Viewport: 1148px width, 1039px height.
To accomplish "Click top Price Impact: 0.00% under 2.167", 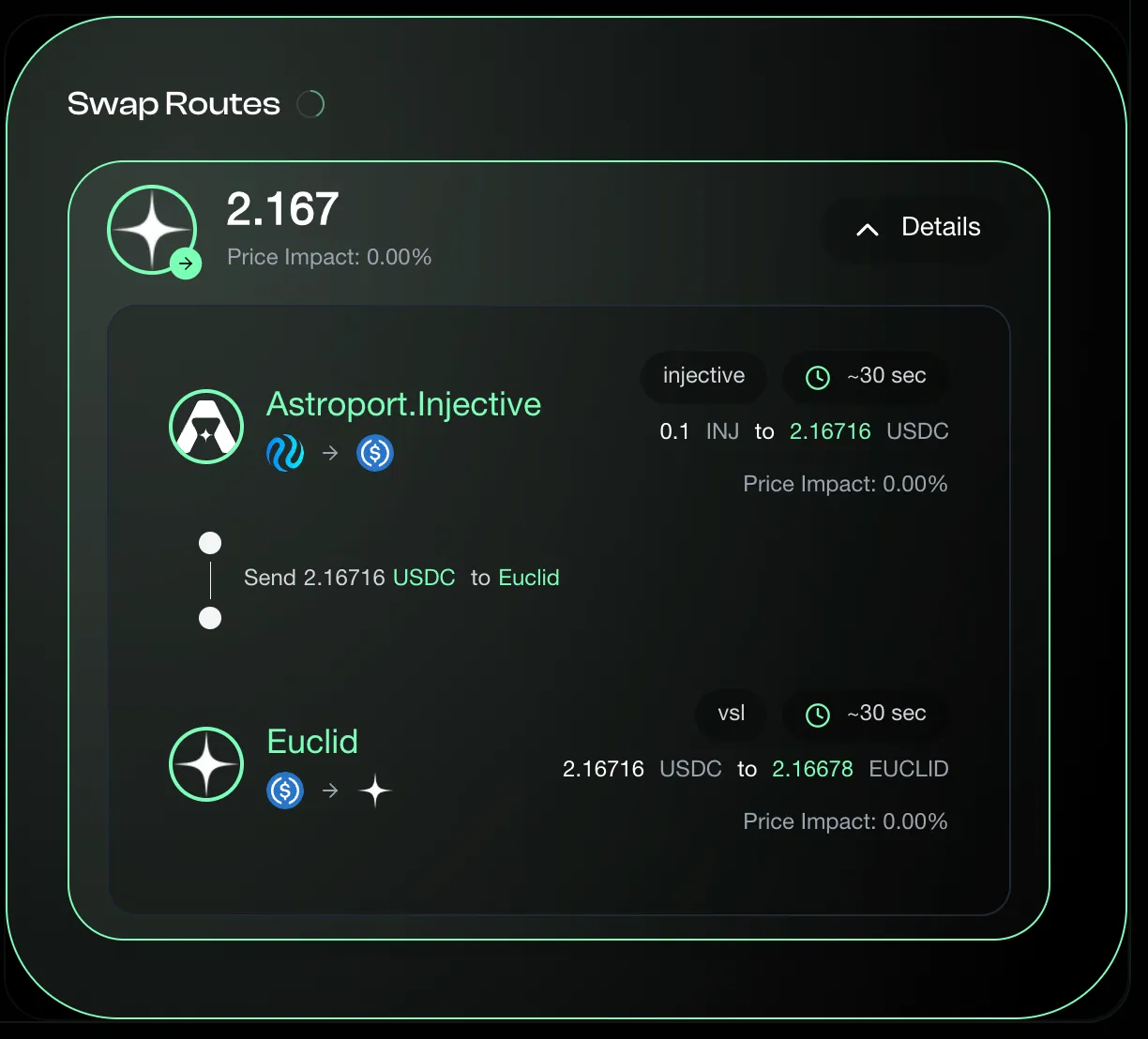I will tap(329, 257).
